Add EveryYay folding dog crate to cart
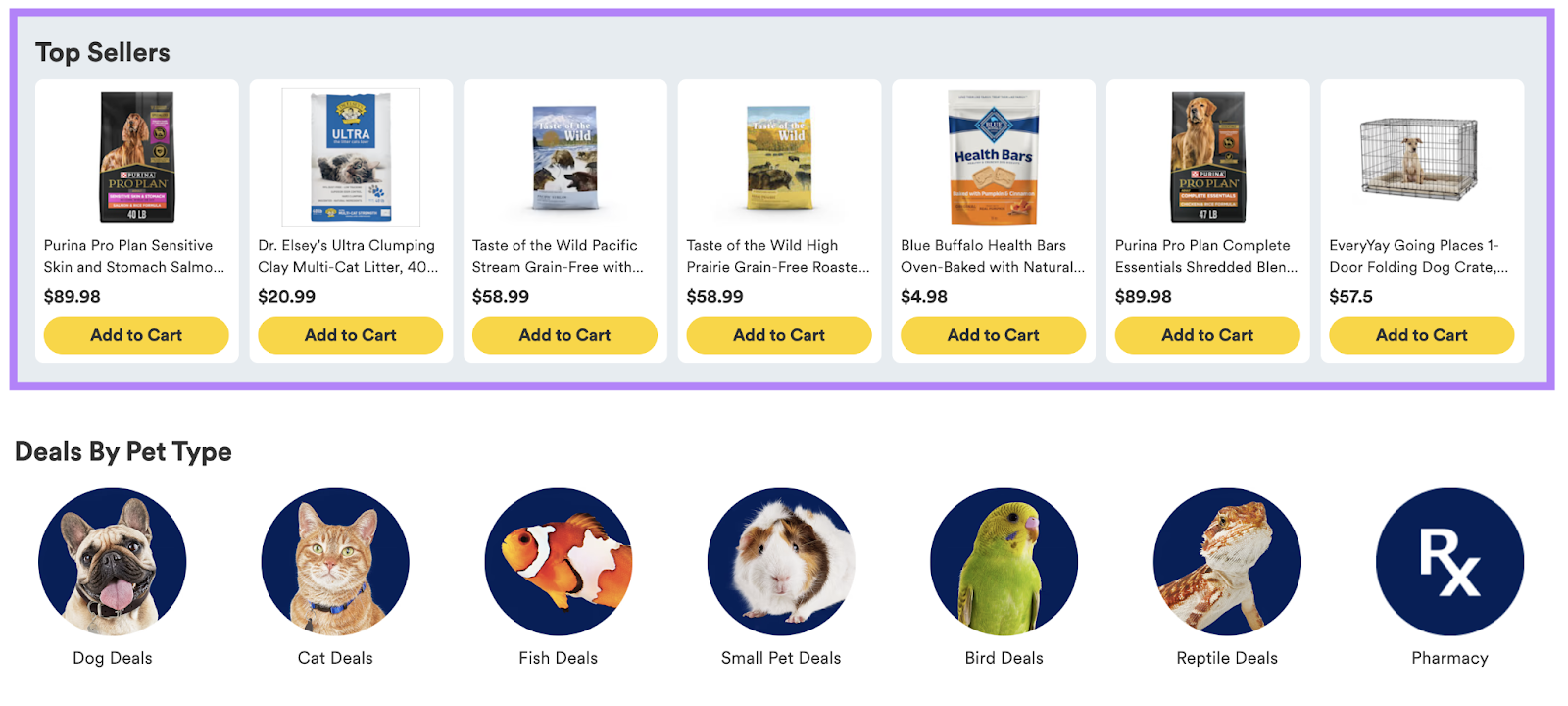Image resolution: width=1568 pixels, height=706 pixels. (x=1422, y=334)
